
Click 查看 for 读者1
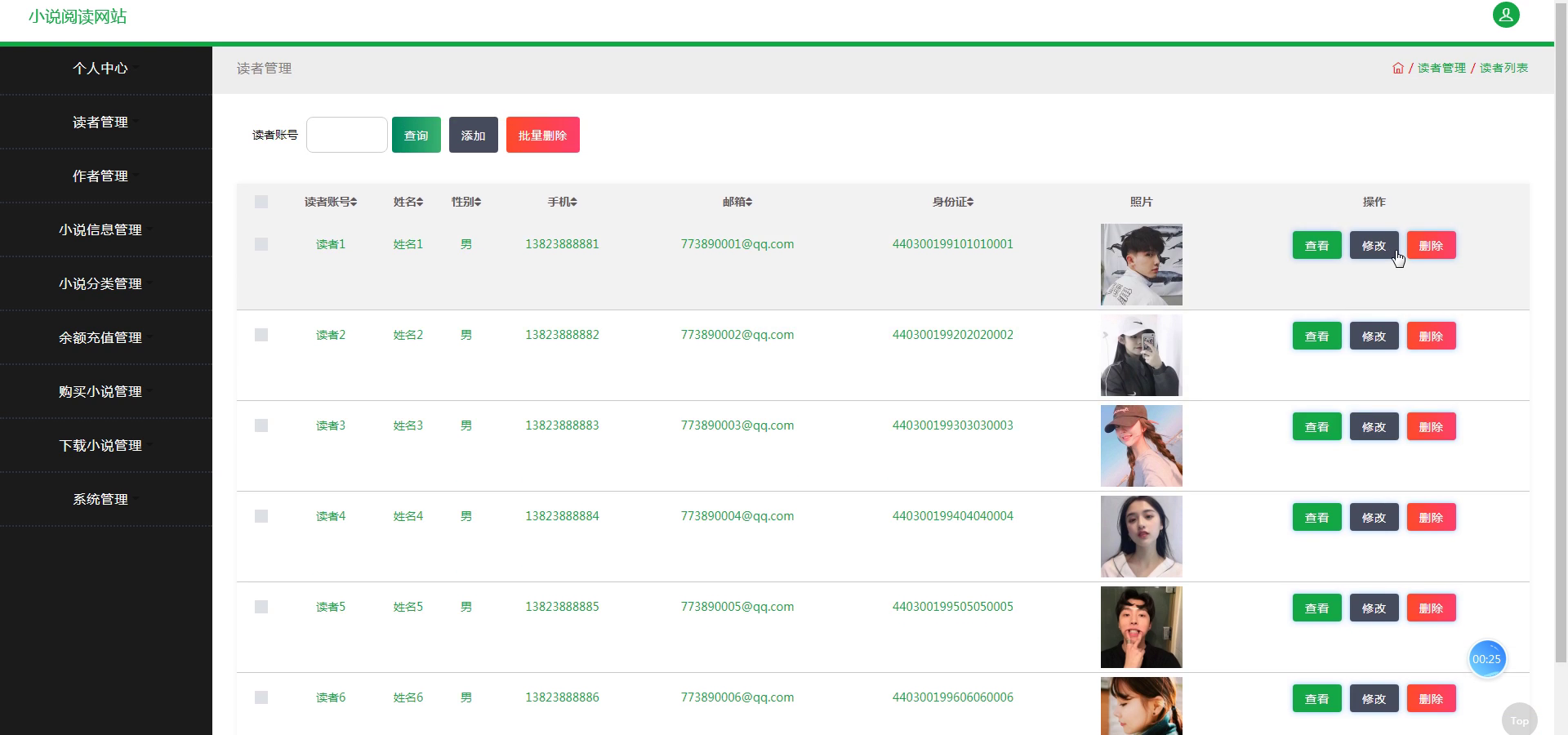(x=1317, y=245)
